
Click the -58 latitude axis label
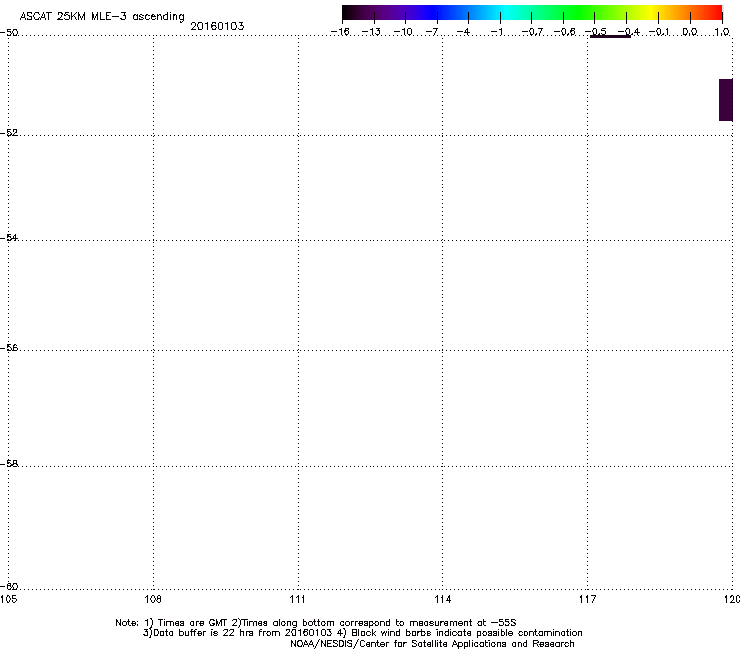point(9,464)
